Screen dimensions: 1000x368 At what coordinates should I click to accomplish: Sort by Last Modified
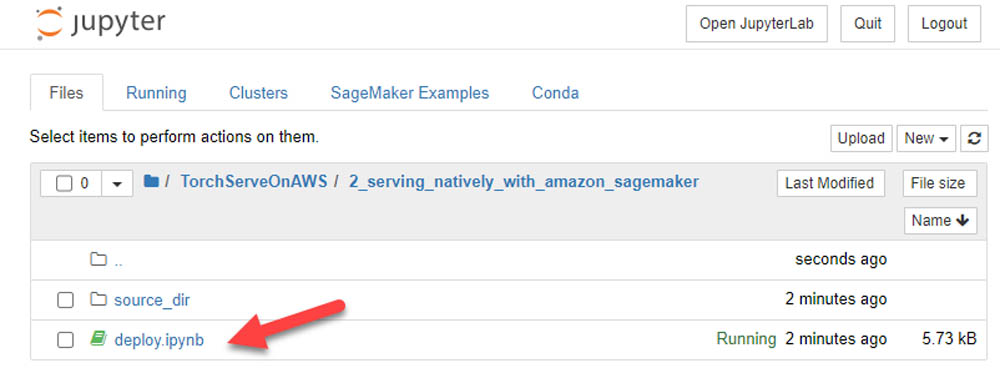coord(830,184)
